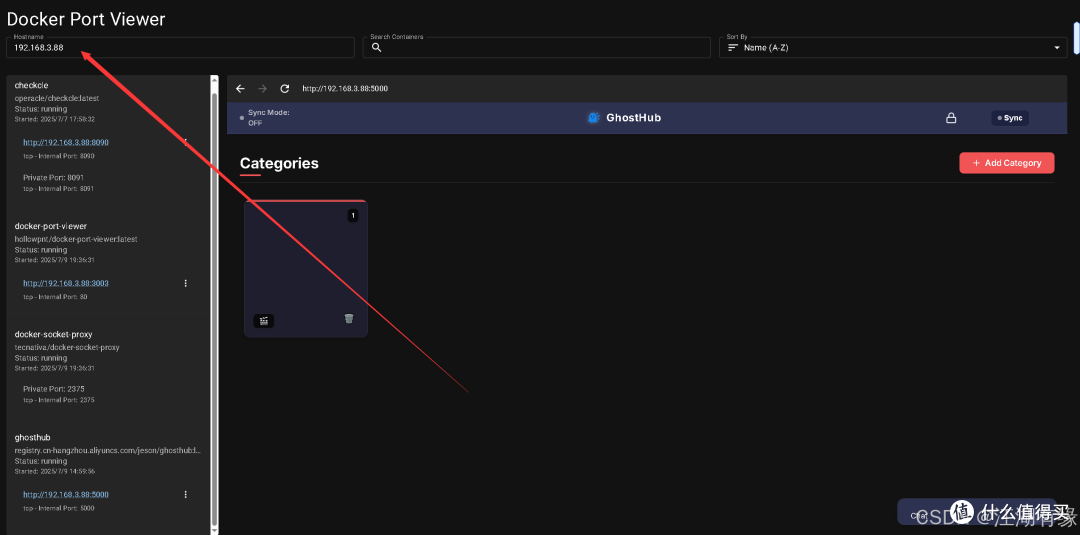Image resolution: width=1080 pixels, height=535 pixels.
Task: Click 'tcp - Internal Port: 80' under docker-port-viewer
Action: 55,297
